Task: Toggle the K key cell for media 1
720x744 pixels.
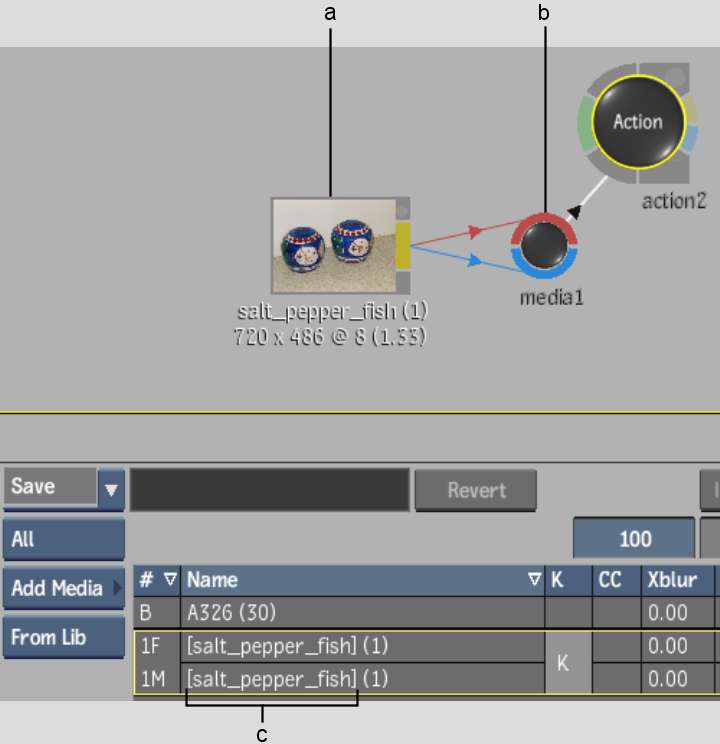Action: tap(562, 662)
